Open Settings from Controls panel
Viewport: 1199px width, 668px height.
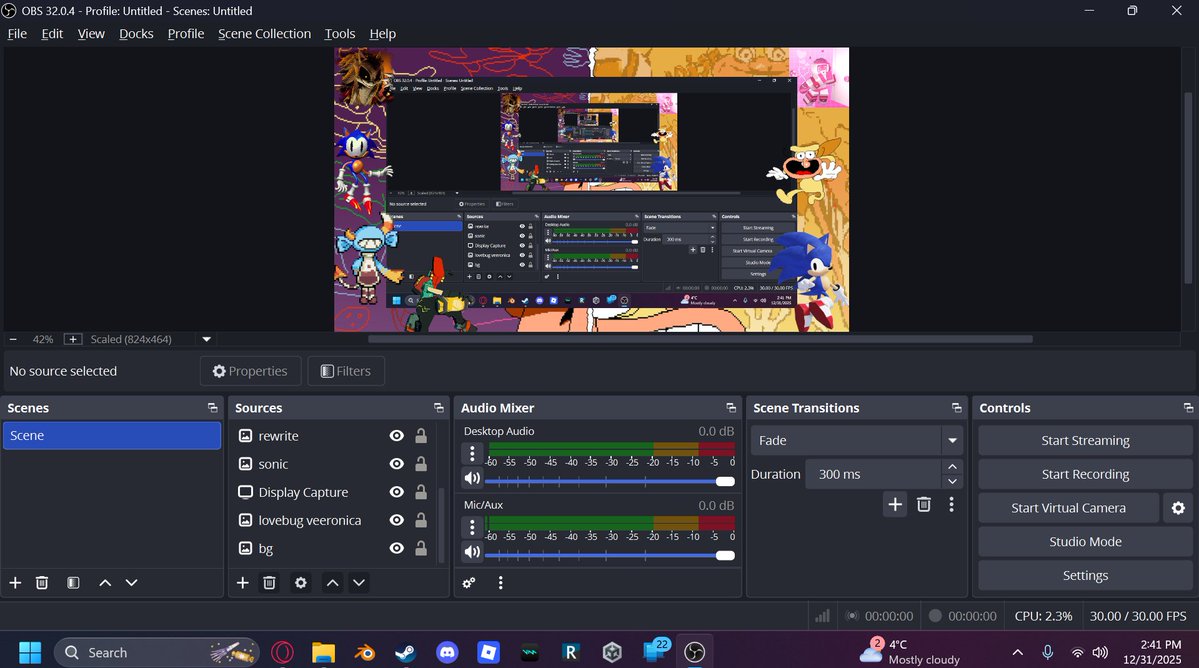1085,576
